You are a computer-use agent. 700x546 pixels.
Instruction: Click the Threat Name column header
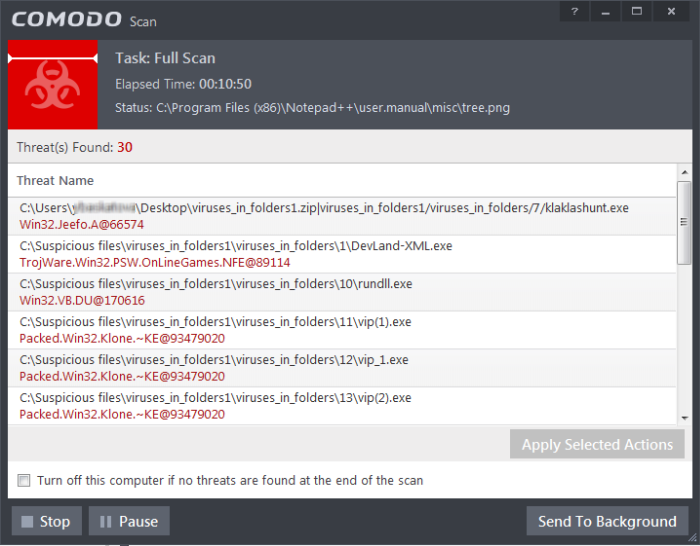pos(55,180)
